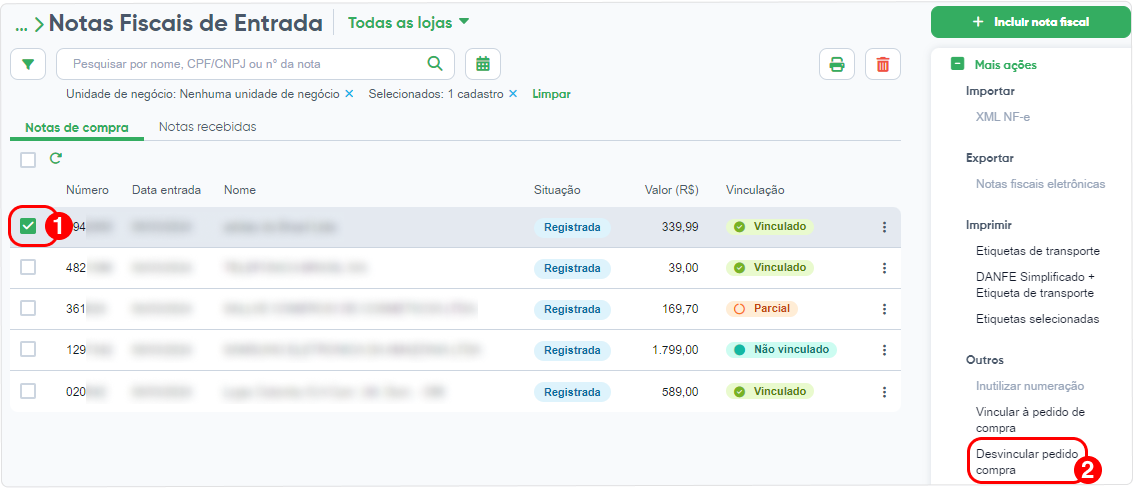
Task: Click the 'Notas Fiscais de Entrada' title
Action: pos(186,23)
